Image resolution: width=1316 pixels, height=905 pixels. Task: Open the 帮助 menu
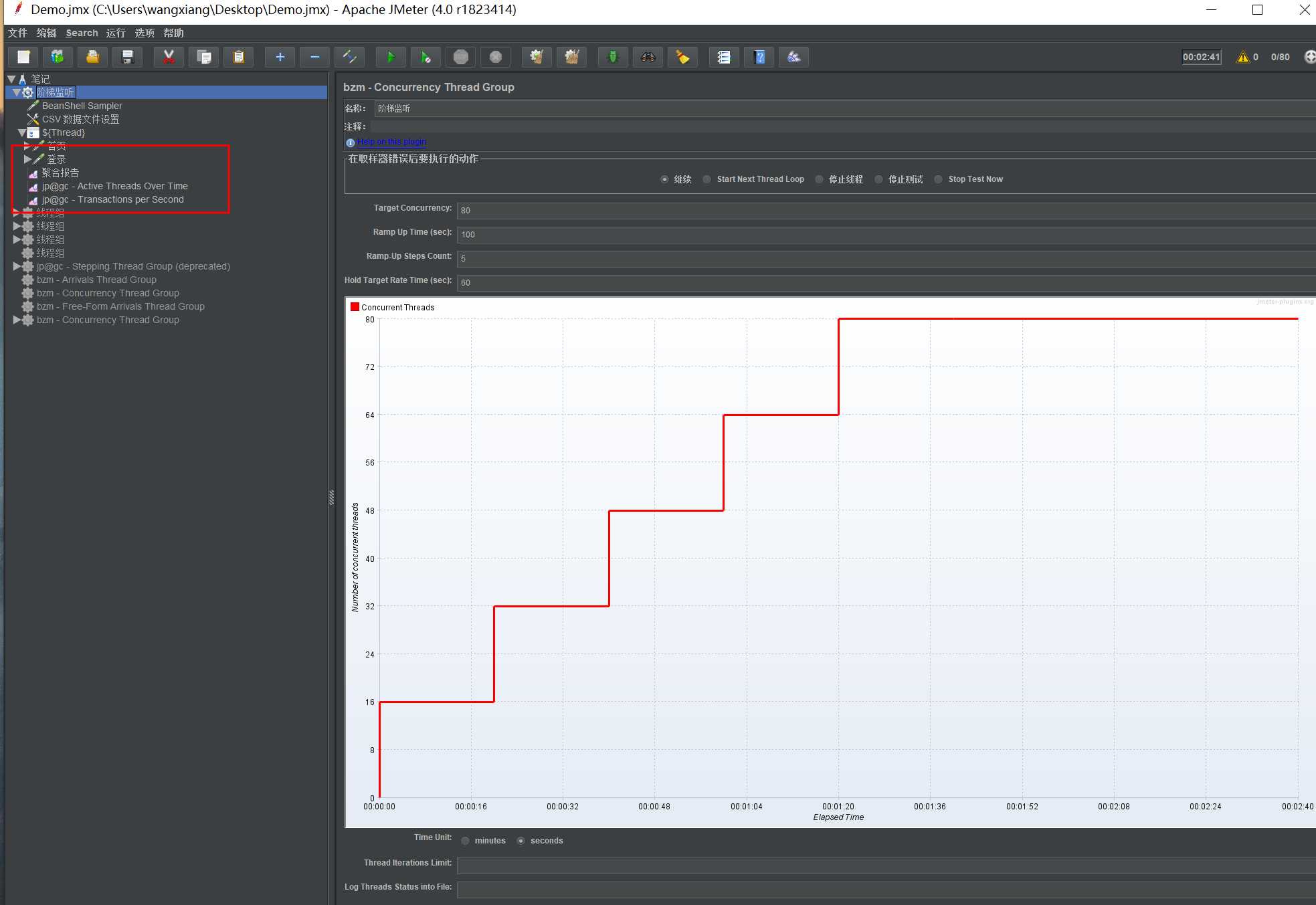tap(173, 33)
